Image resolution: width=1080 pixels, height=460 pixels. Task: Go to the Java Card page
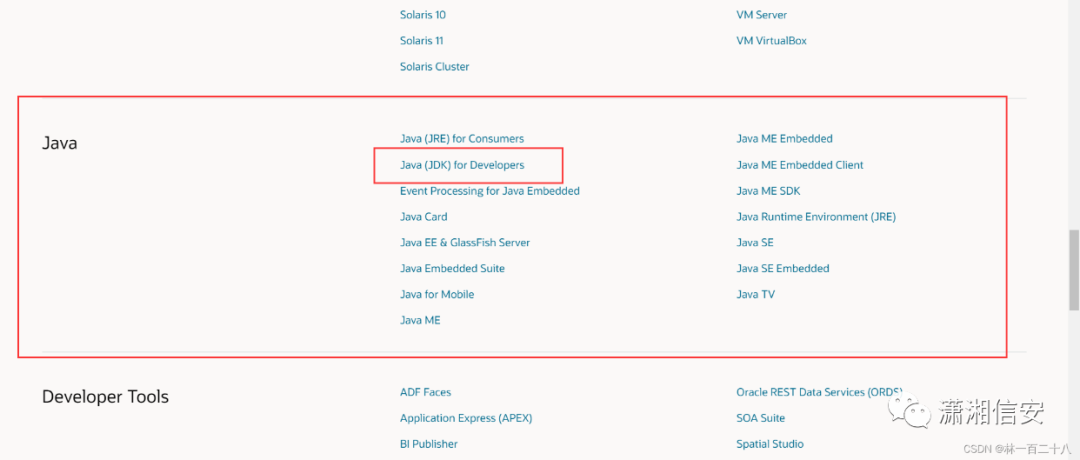(x=424, y=217)
